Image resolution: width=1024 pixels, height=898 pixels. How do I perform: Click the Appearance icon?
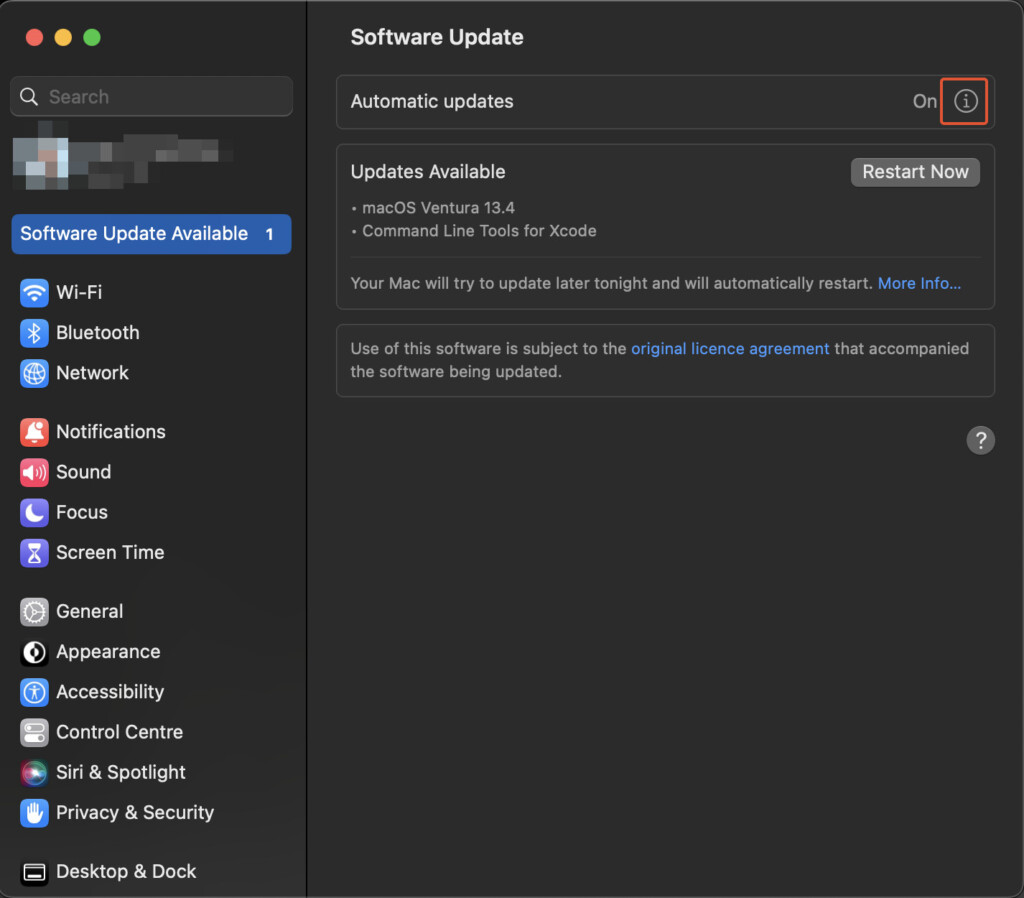coord(34,652)
